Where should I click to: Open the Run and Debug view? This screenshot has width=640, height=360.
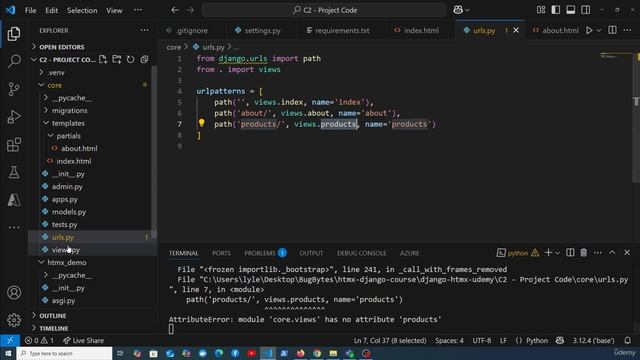14,117
